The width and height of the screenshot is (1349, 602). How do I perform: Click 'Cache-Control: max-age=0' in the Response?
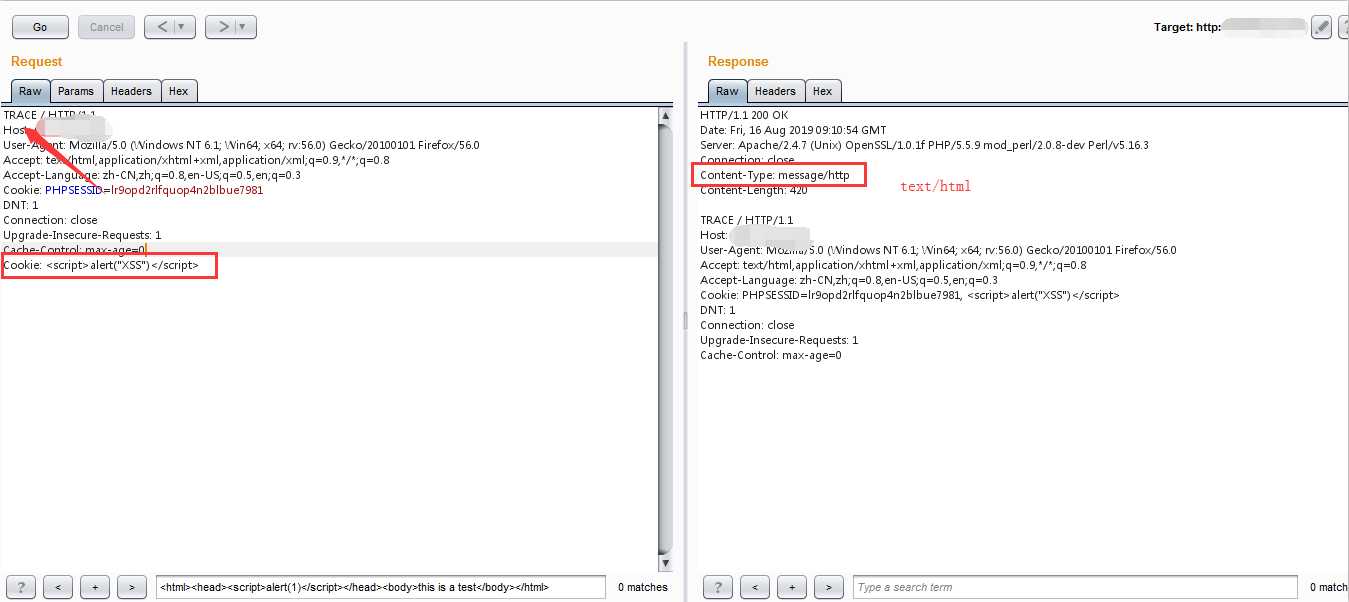[771, 355]
